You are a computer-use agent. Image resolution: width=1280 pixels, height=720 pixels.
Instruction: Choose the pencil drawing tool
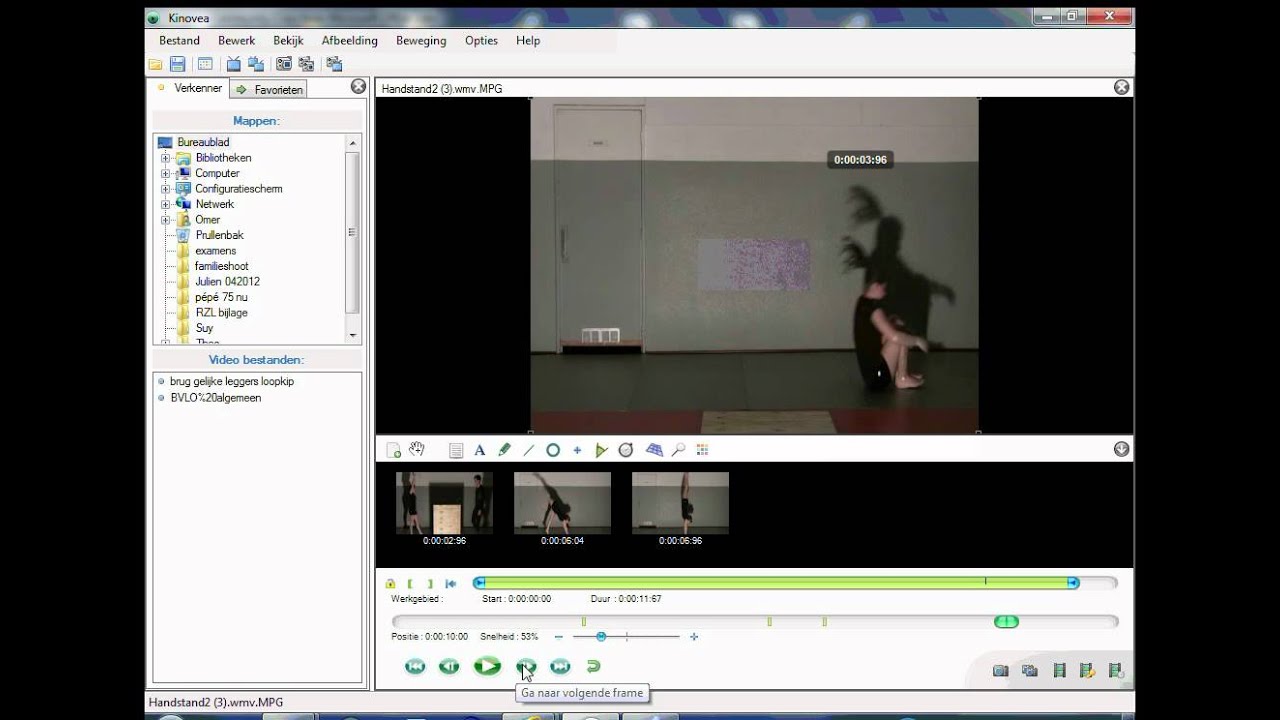(x=504, y=450)
